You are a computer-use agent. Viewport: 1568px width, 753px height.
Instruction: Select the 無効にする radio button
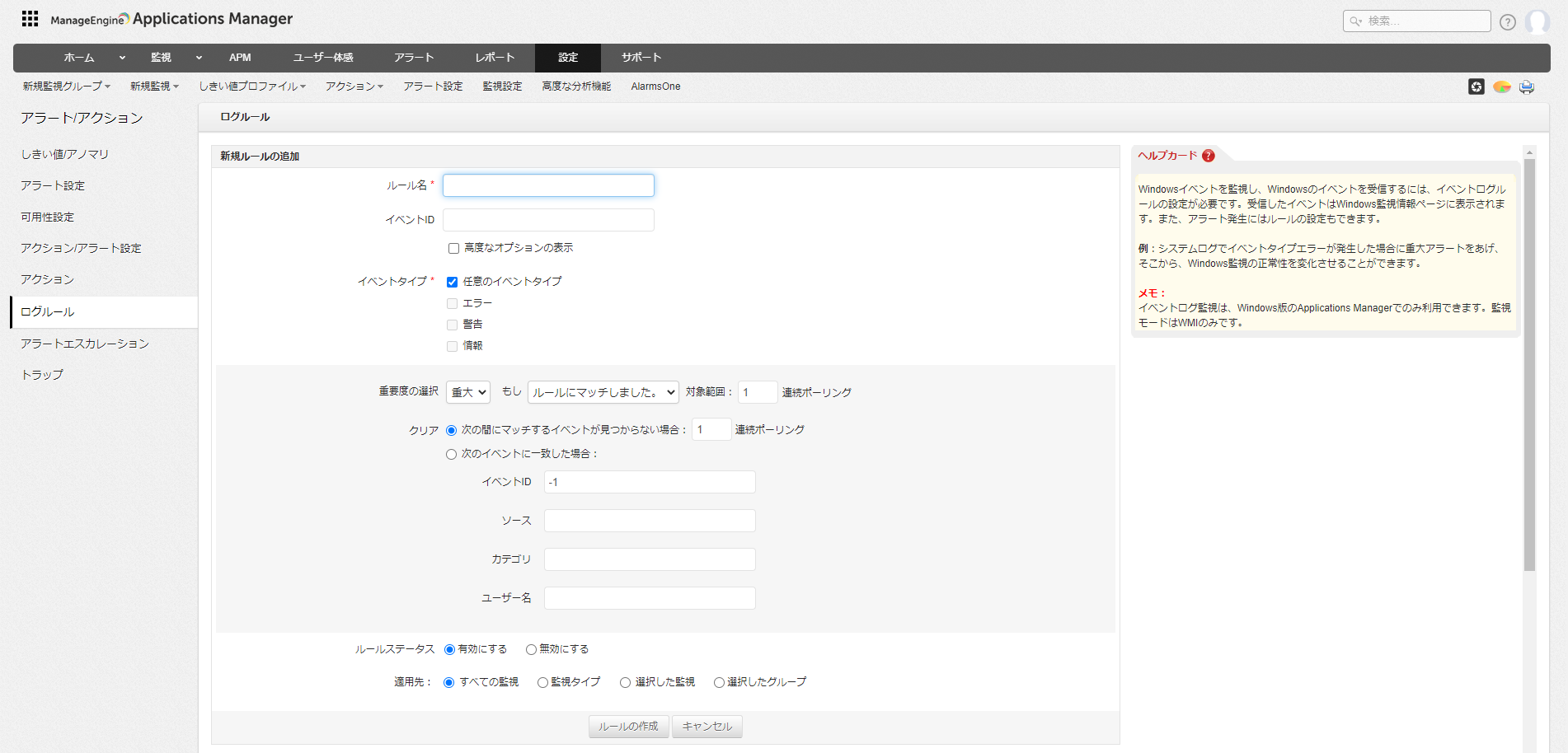pyautogui.click(x=531, y=649)
